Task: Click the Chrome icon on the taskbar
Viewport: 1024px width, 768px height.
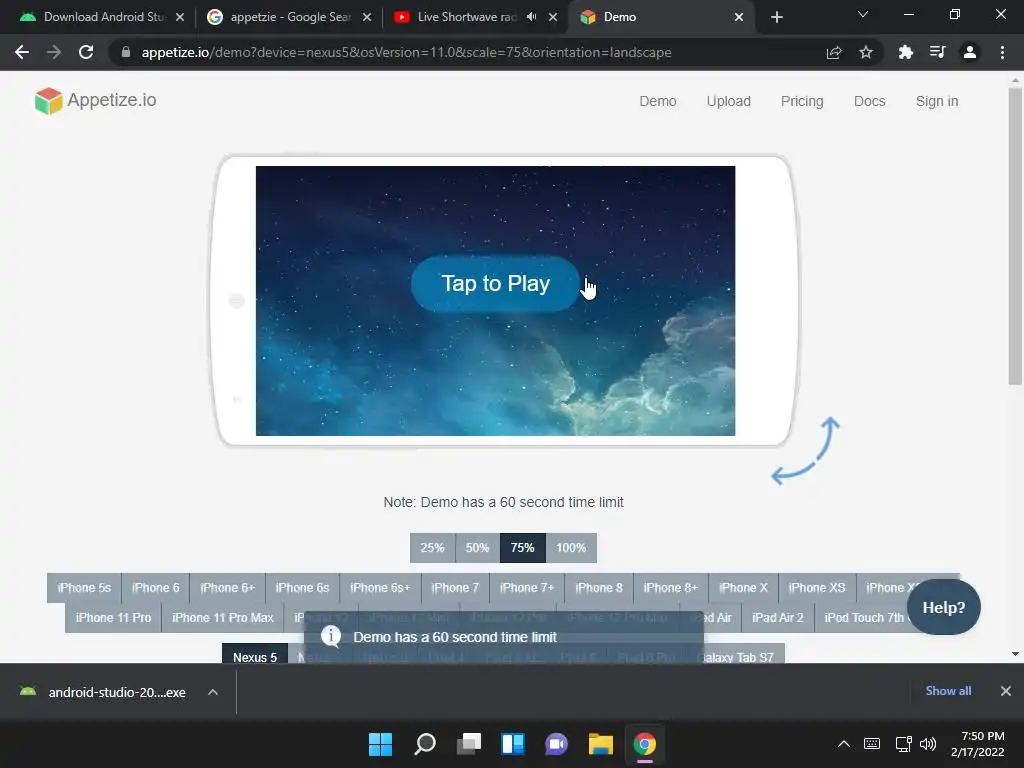Action: (645, 744)
